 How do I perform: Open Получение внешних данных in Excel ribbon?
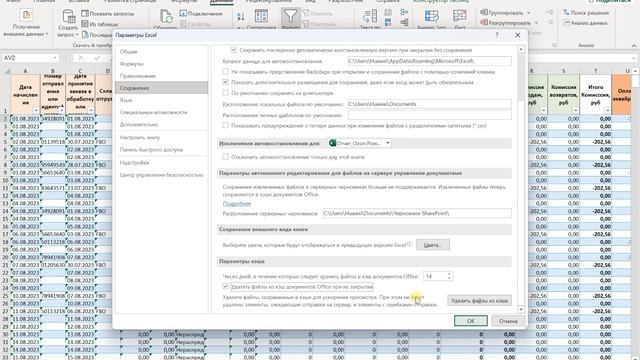[x=26, y=22]
